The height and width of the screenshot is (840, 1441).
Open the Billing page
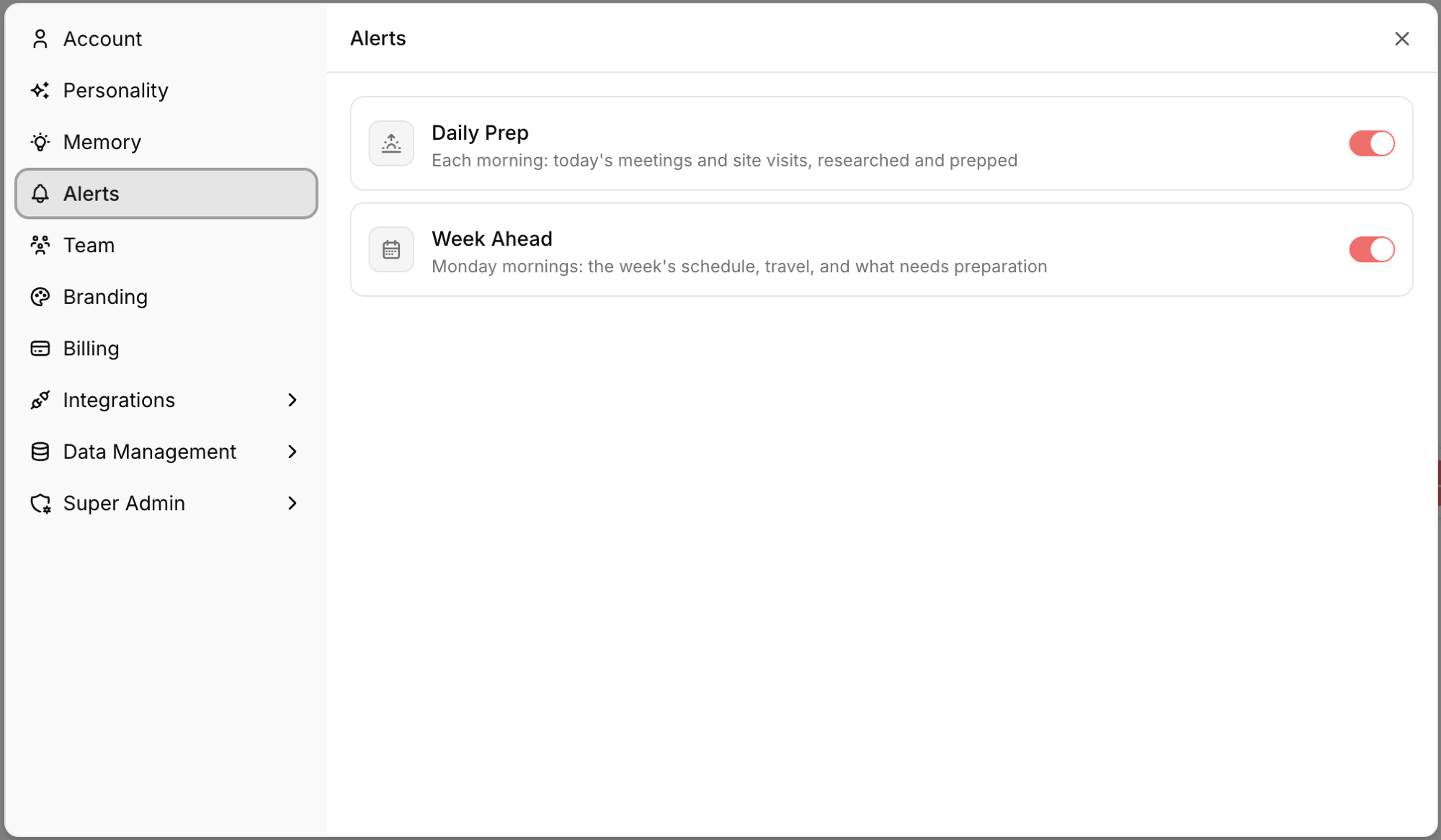166,349
